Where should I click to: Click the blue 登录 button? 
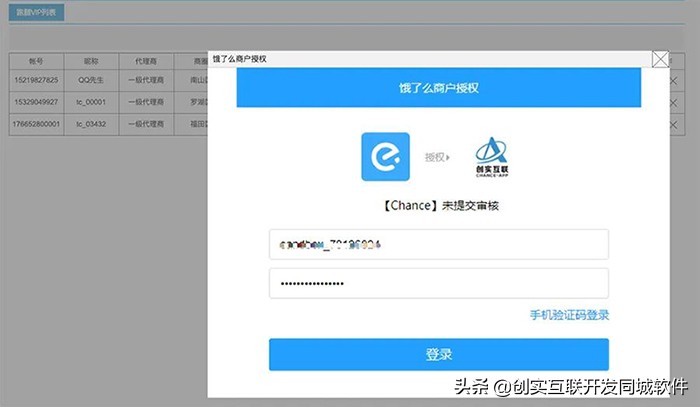438,354
